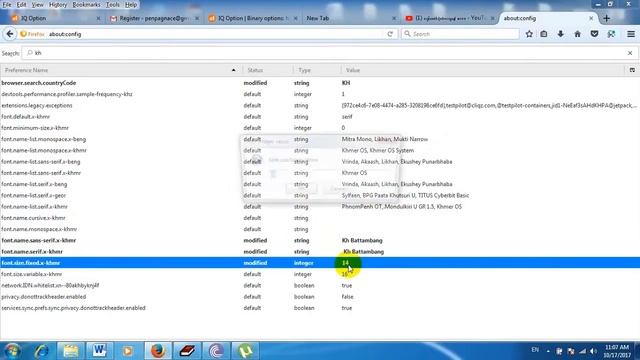The width and height of the screenshot is (640, 360).
Task: Bookmark this page with the star icon
Action: click(529, 34)
